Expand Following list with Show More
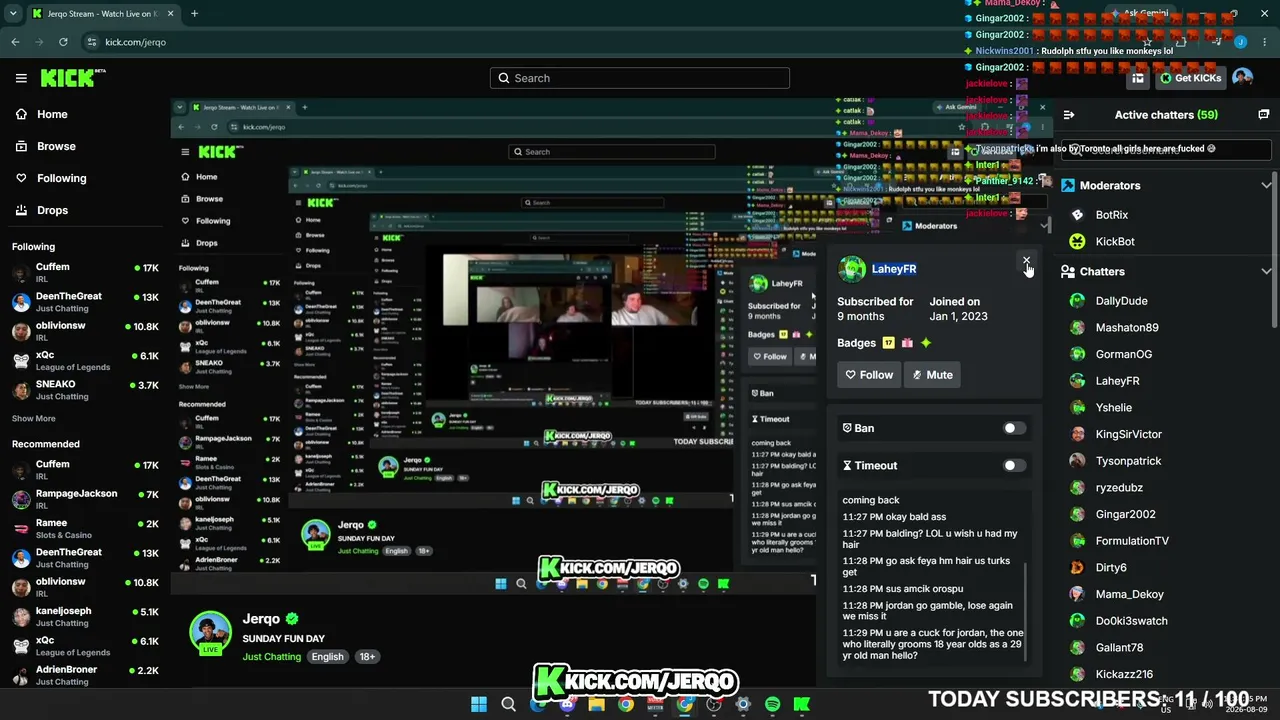The width and height of the screenshot is (1280, 720). (x=34, y=418)
